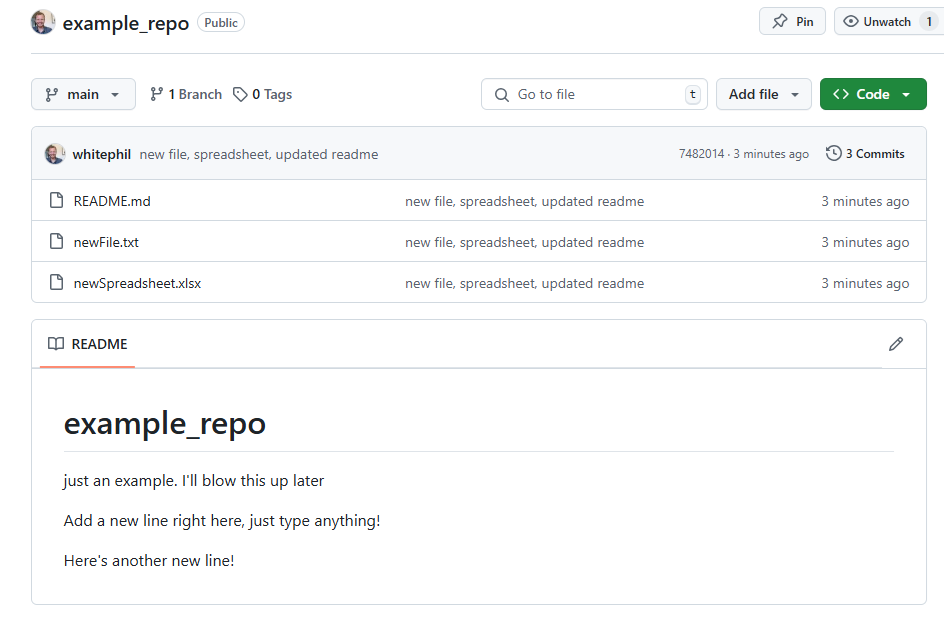Click the file icon for newFile.txt

56,241
